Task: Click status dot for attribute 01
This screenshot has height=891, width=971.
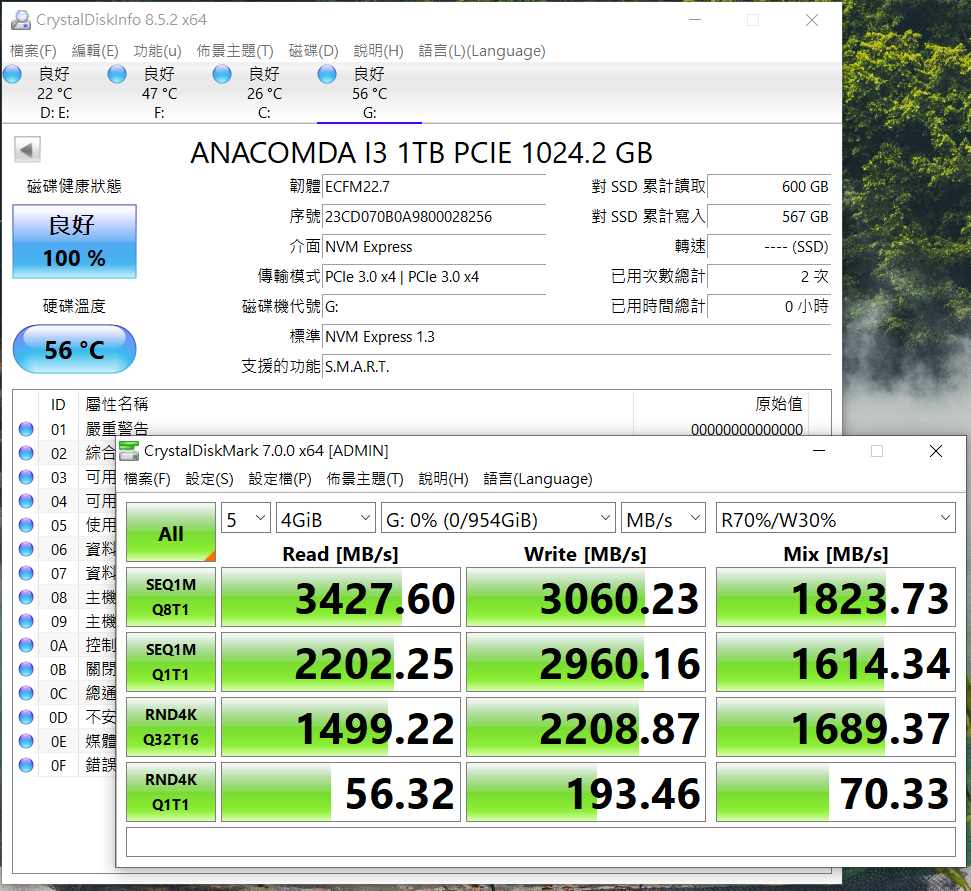Action: pyautogui.click(x=26, y=429)
